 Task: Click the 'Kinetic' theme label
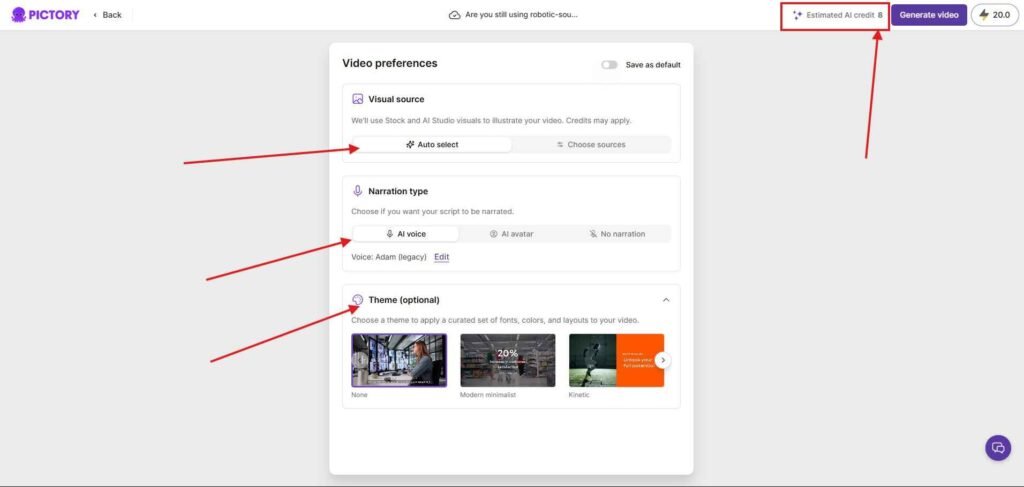coord(579,395)
